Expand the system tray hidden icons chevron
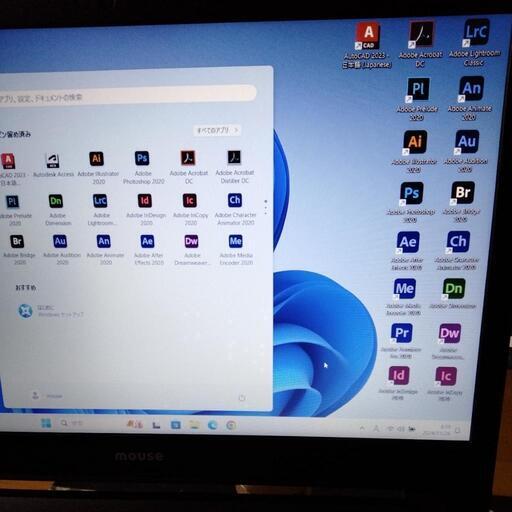The image size is (512, 512). coord(362,428)
